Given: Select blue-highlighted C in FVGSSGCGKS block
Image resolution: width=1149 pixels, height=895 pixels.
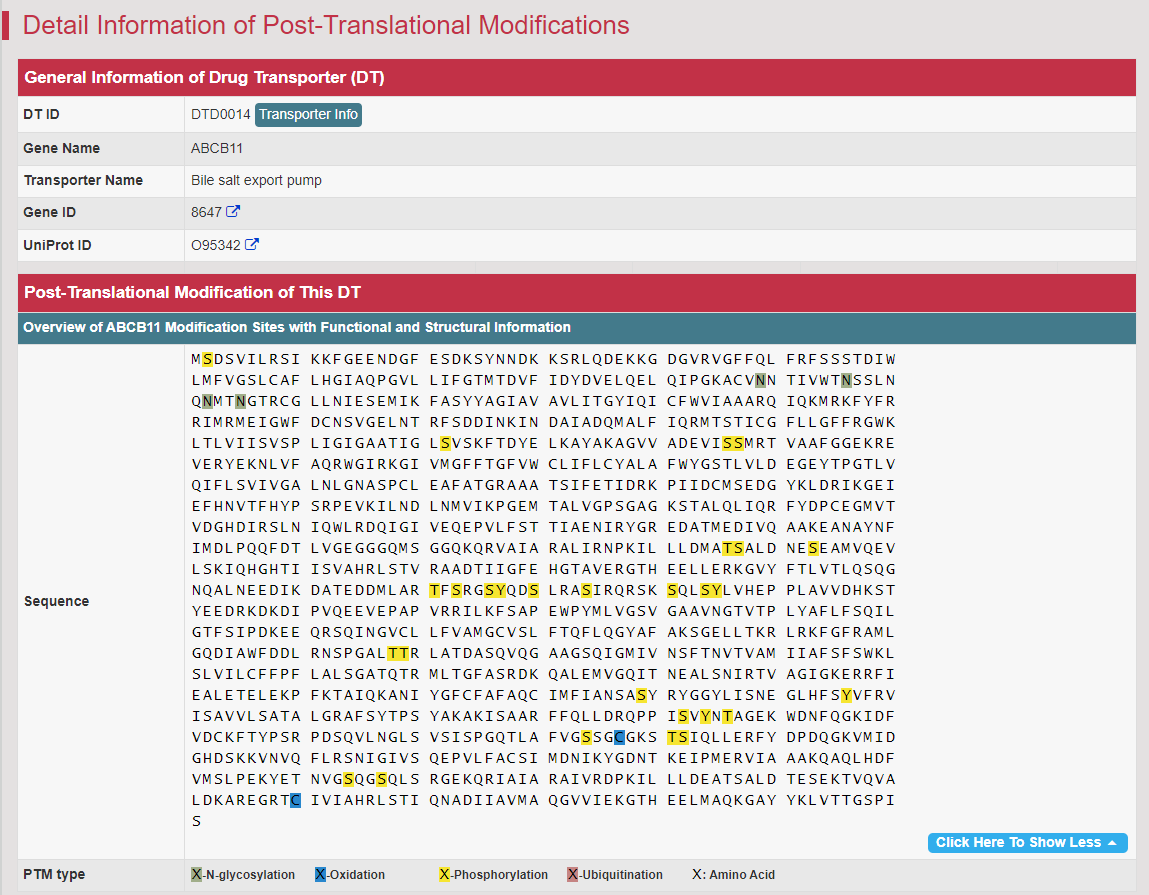Looking at the screenshot, I should point(619,737).
